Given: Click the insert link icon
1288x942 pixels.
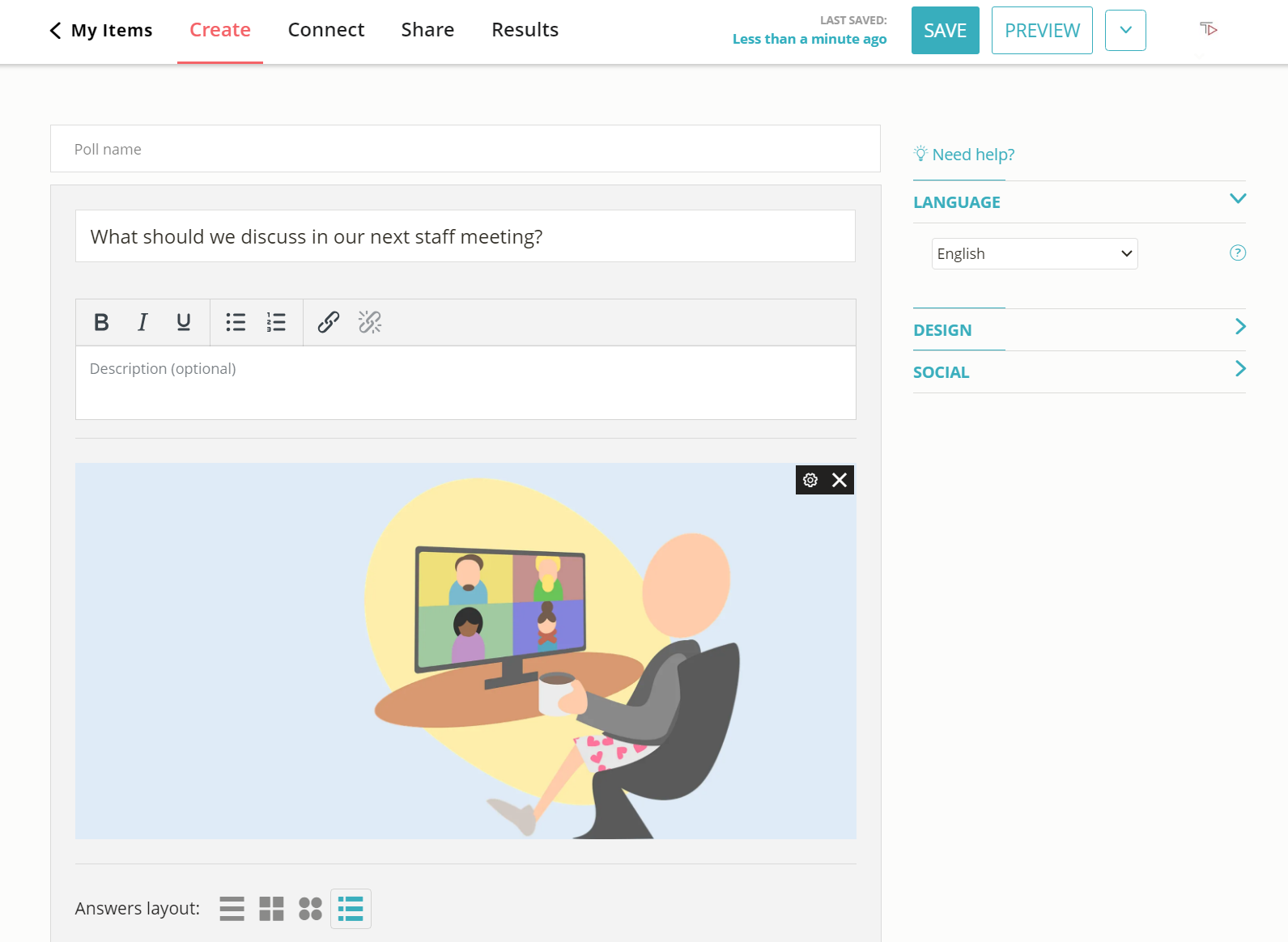Looking at the screenshot, I should (328, 322).
